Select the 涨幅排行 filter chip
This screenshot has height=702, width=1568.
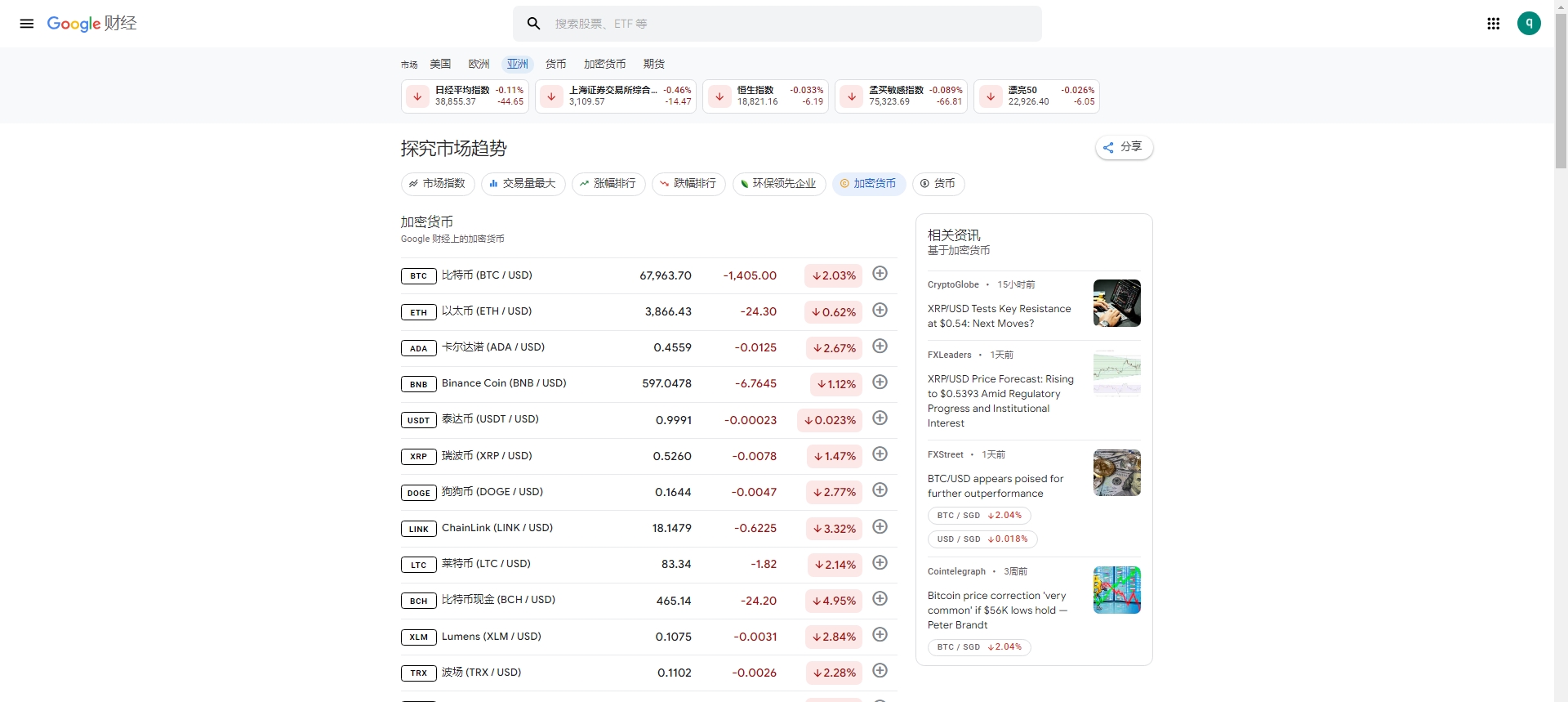[608, 184]
